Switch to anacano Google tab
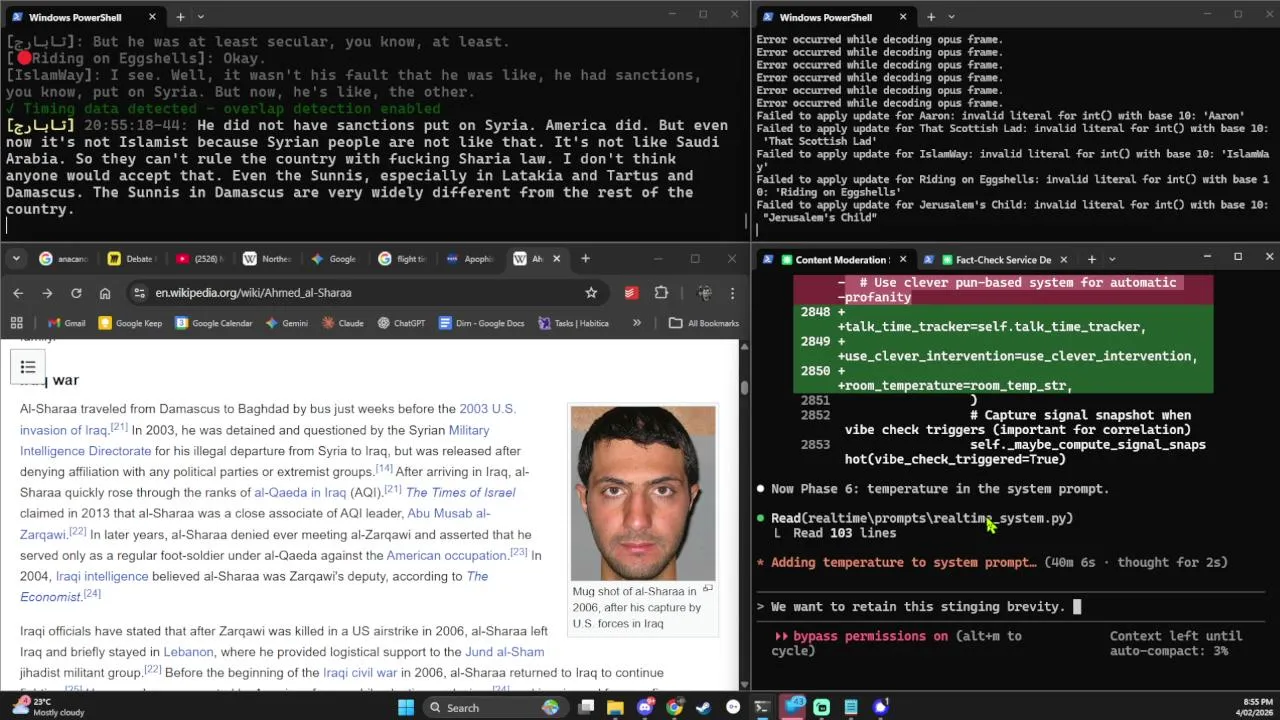The width and height of the screenshot is (1280, 720). [64, 259]
